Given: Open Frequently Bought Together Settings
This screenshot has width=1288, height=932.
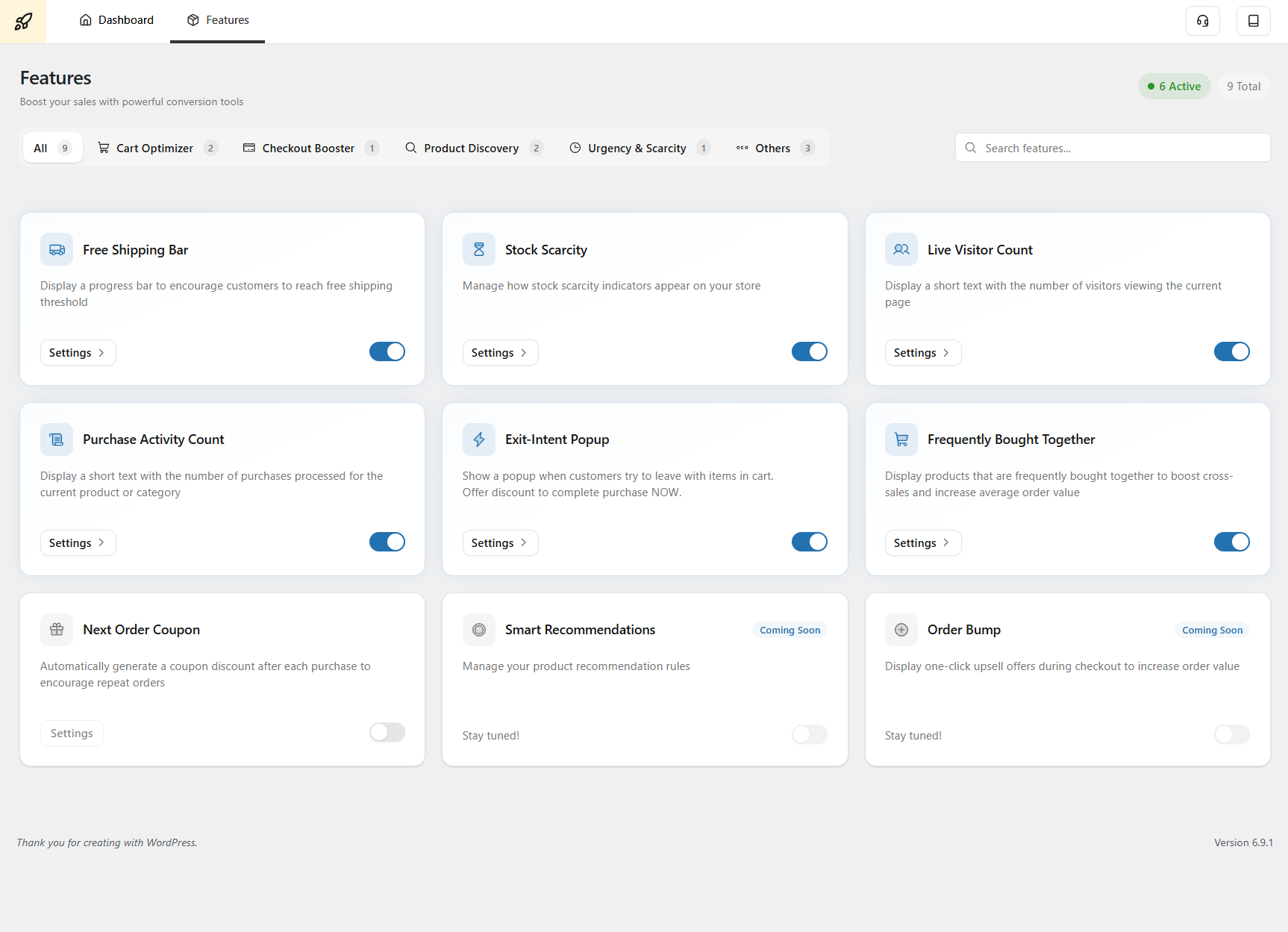Looking at the screenshot, I should (x=922, y=543).
